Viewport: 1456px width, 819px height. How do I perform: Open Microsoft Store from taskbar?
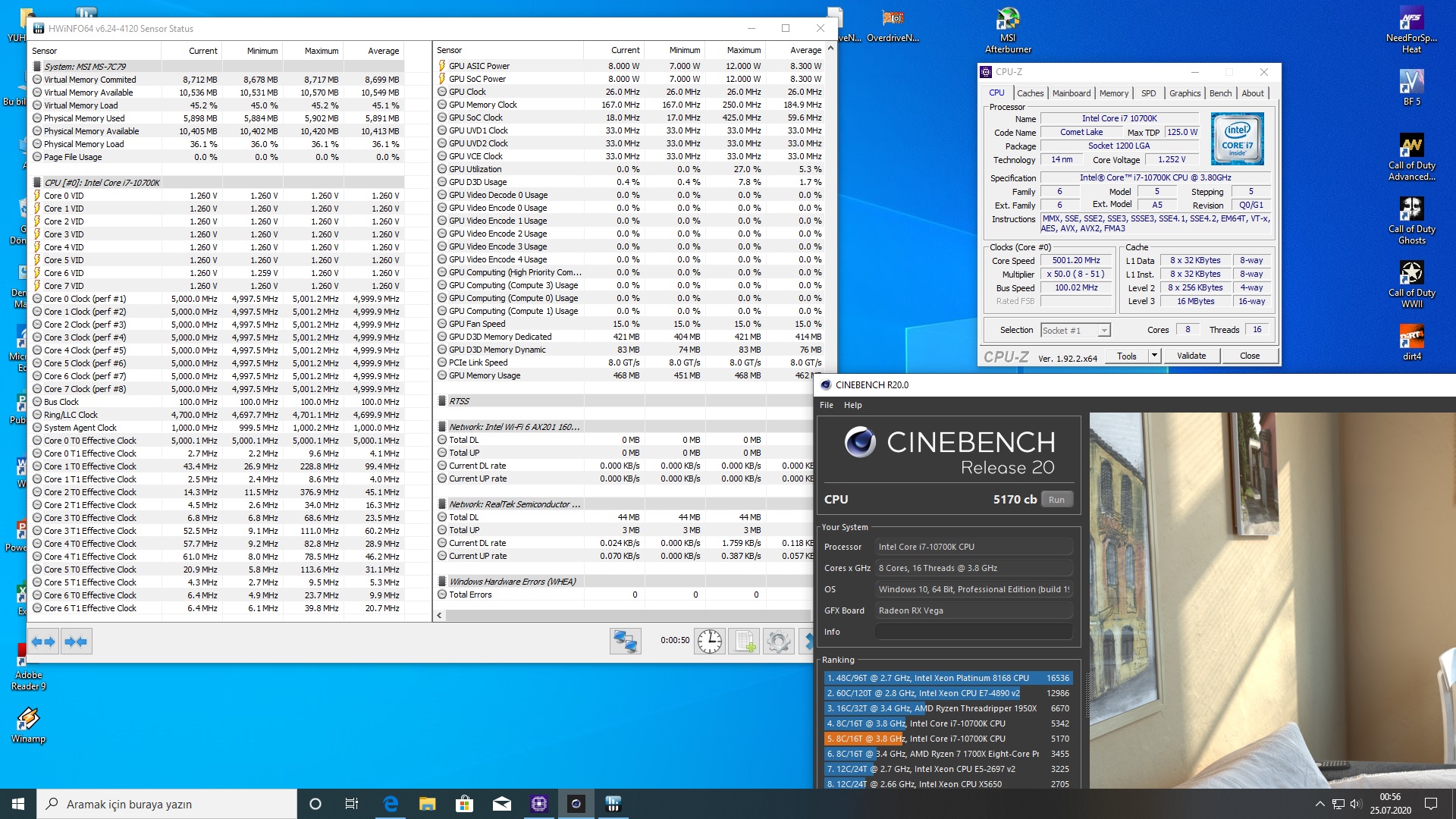click(464, 804)
